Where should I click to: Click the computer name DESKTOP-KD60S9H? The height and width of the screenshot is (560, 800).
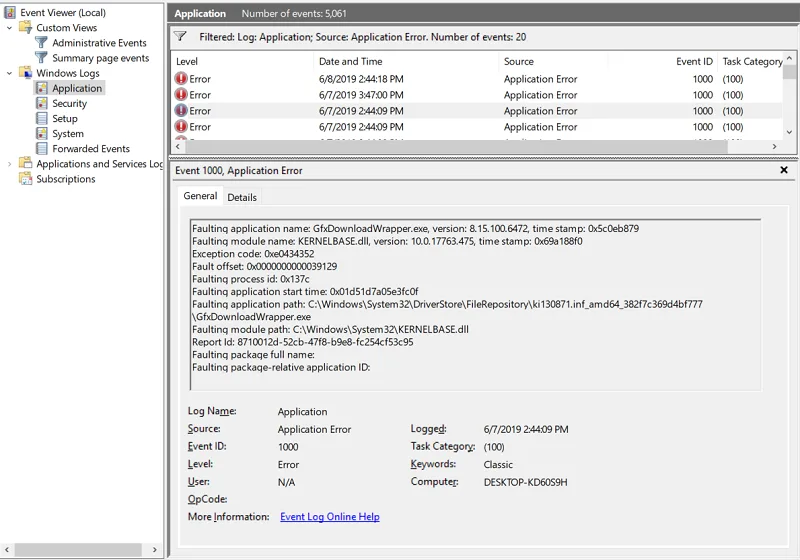point(525,482)
